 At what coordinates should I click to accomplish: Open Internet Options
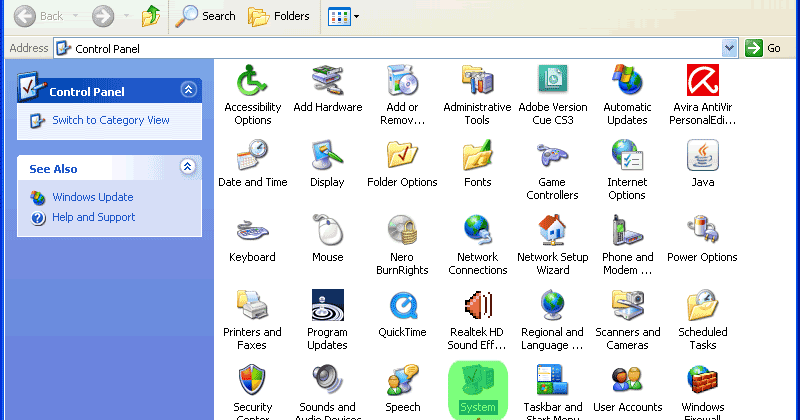click(627, 170)
